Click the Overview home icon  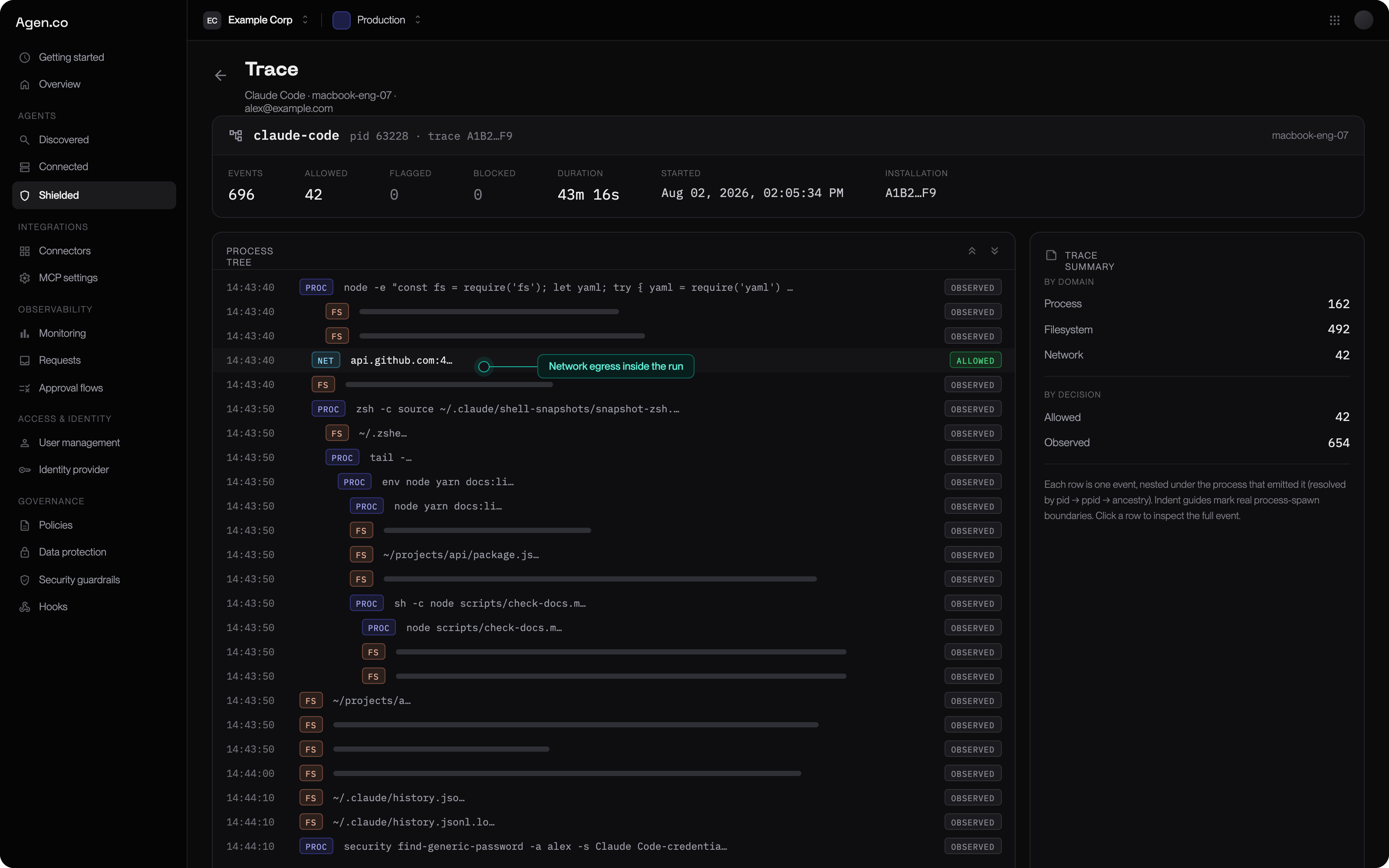[x=25, y=84]
